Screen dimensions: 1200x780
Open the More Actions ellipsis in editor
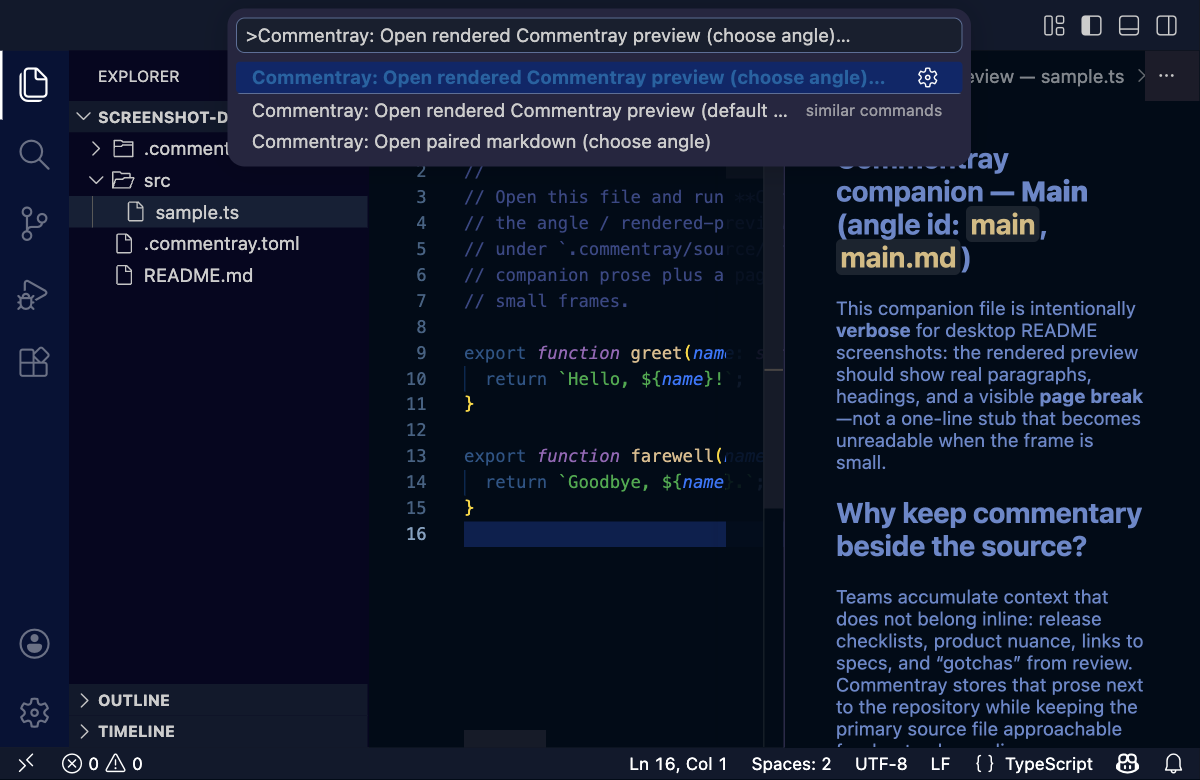[1166, 76]
